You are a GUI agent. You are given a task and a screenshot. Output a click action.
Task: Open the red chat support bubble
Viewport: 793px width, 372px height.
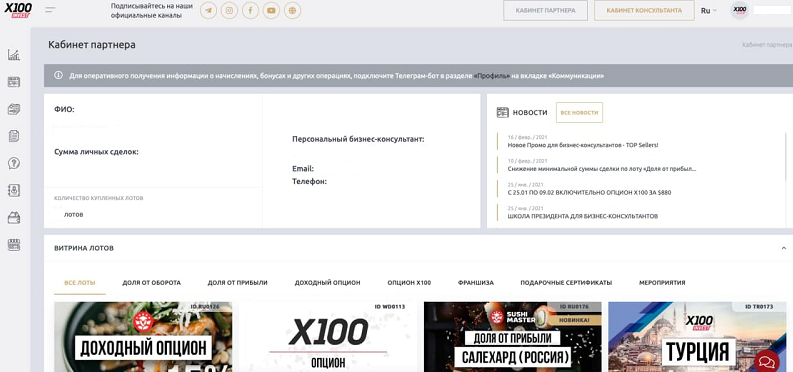(767, 361)
